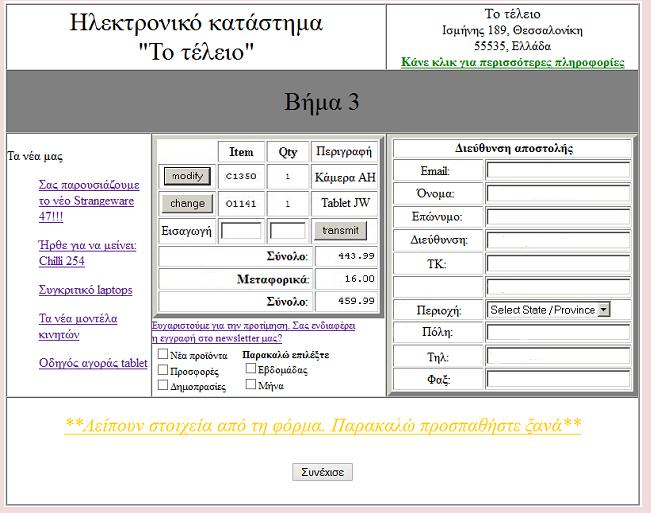The image size is (651, 513).
Task: Focus the unlabeled field below ΤΚ
Action: tap(558, 287)
